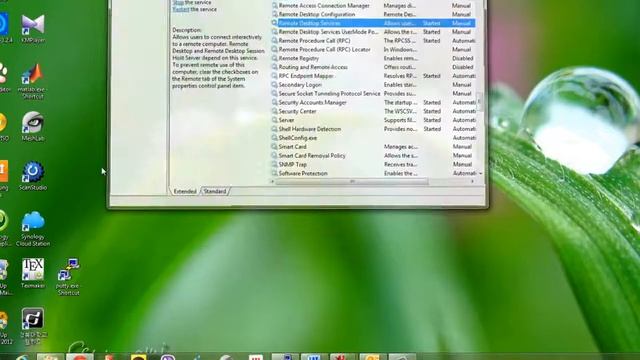This screenshot has height=360, width=640.
Task: Select Remote Desktop Services UserMode Port service
Action: coord(329,32)
